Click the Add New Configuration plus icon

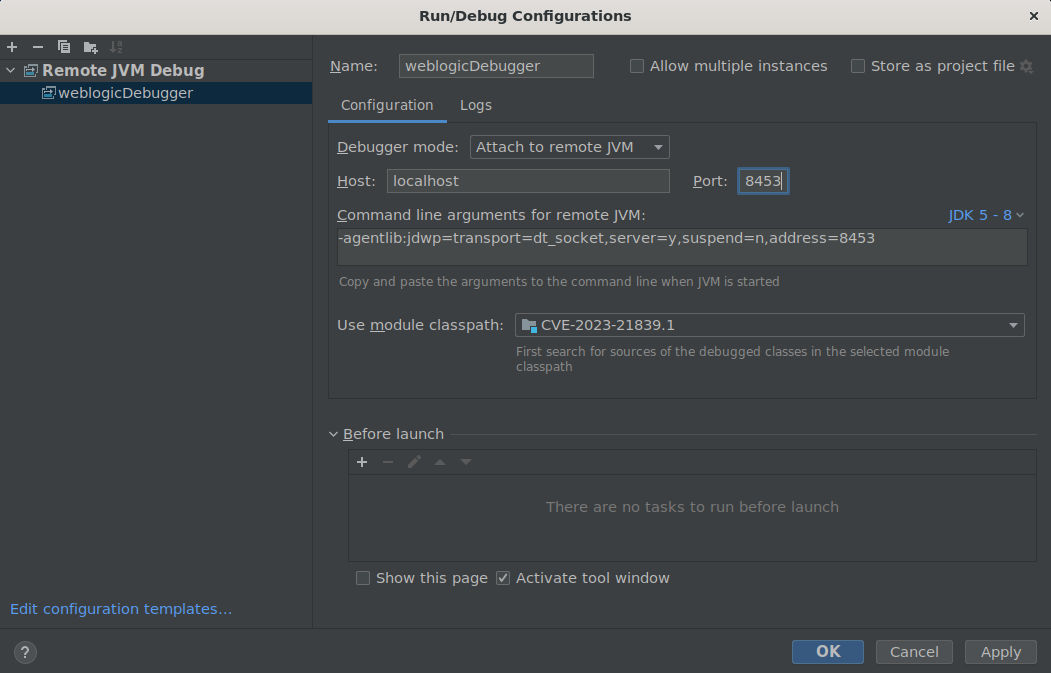click(12, 47)
